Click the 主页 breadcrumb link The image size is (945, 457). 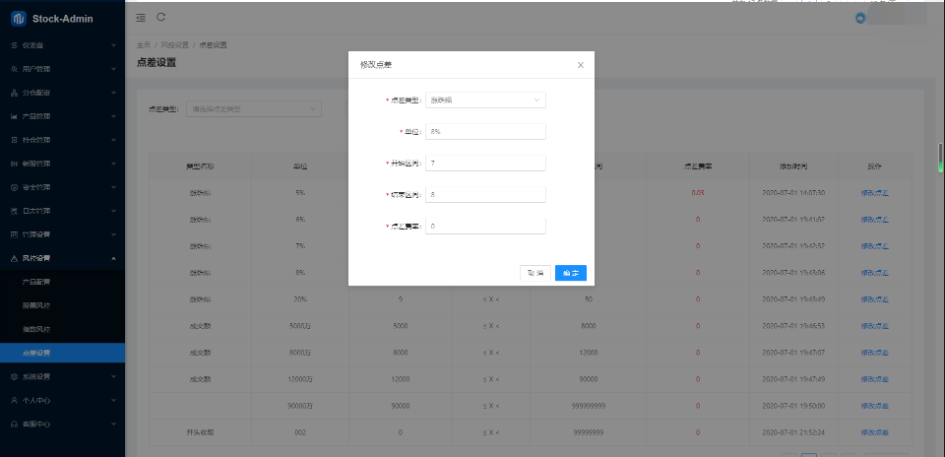pos(143,45)
